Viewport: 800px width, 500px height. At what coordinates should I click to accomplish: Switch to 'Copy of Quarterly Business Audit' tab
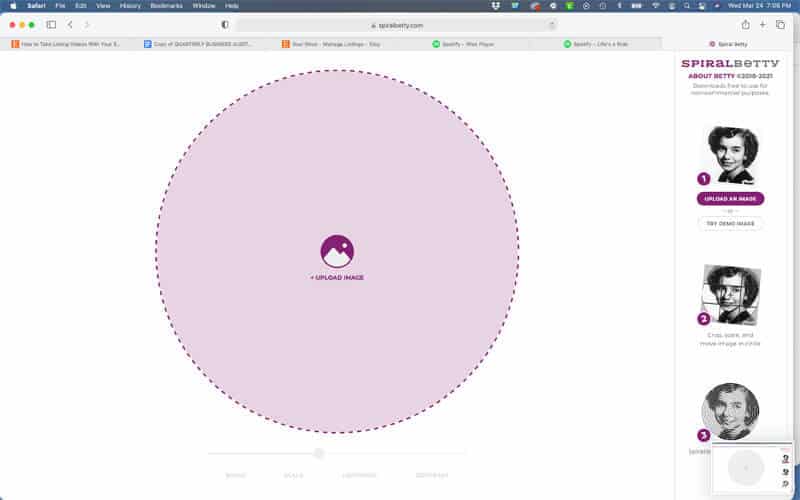[x=198, y=44]
